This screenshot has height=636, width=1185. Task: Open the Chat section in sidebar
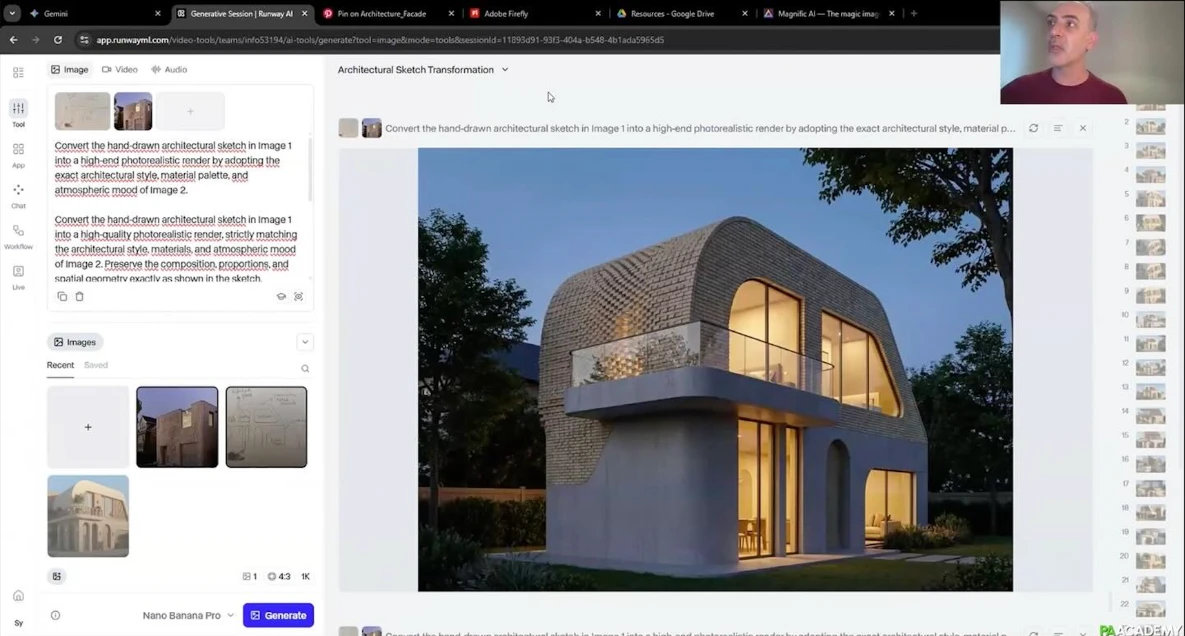(18, 194)
